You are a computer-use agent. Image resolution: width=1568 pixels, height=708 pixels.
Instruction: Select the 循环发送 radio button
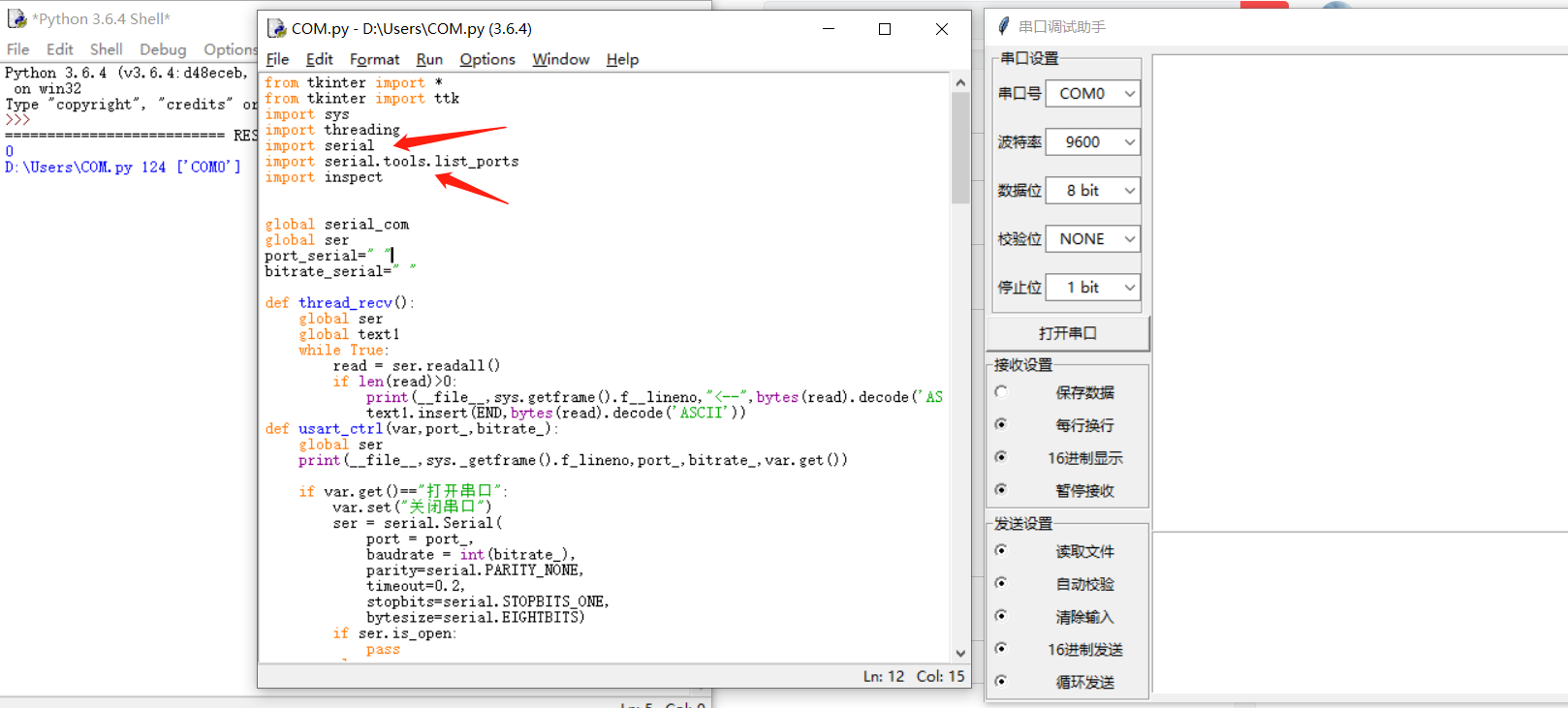(x=1001, y=681)
